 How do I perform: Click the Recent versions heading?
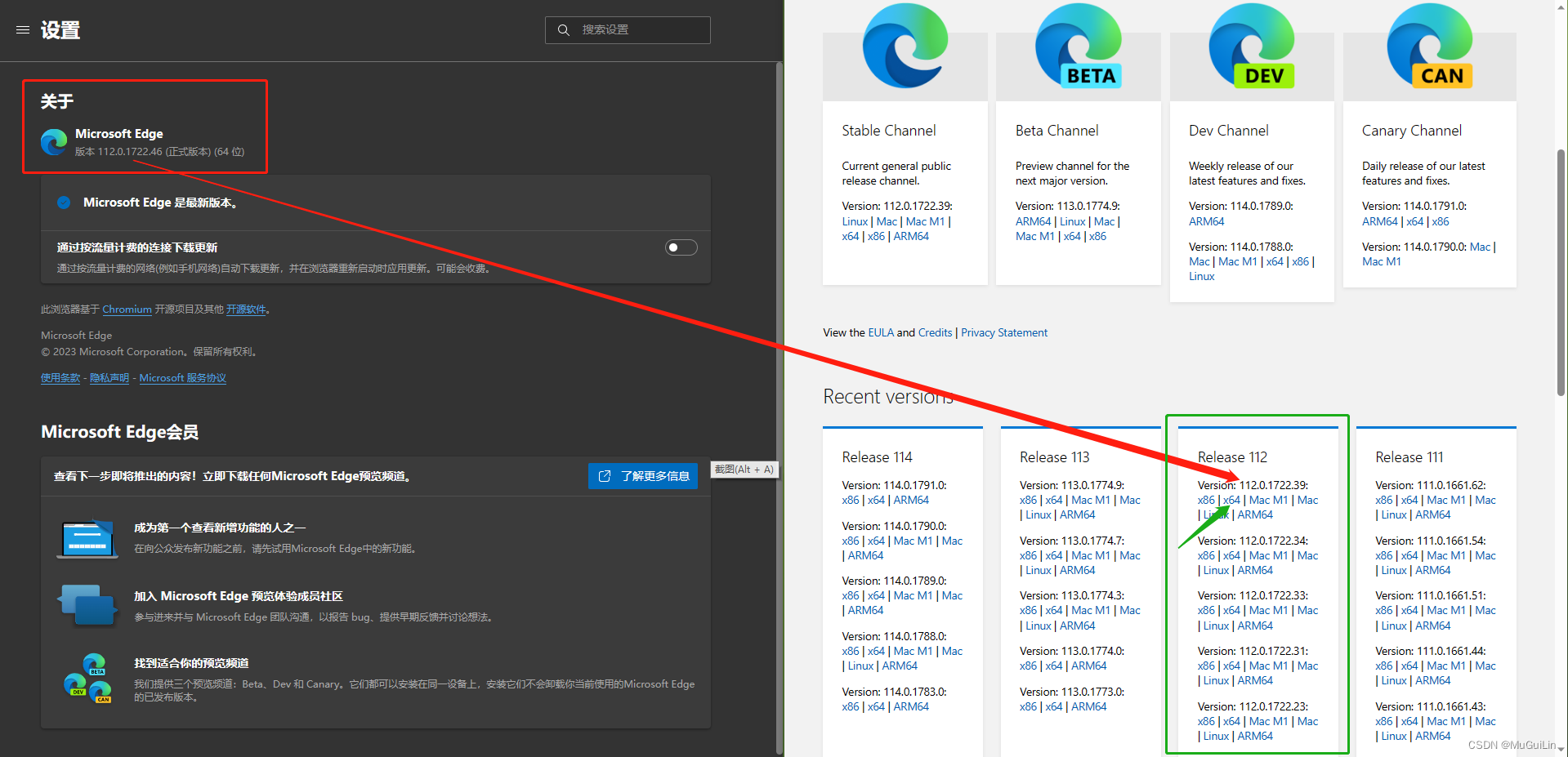tap(888, 396)
